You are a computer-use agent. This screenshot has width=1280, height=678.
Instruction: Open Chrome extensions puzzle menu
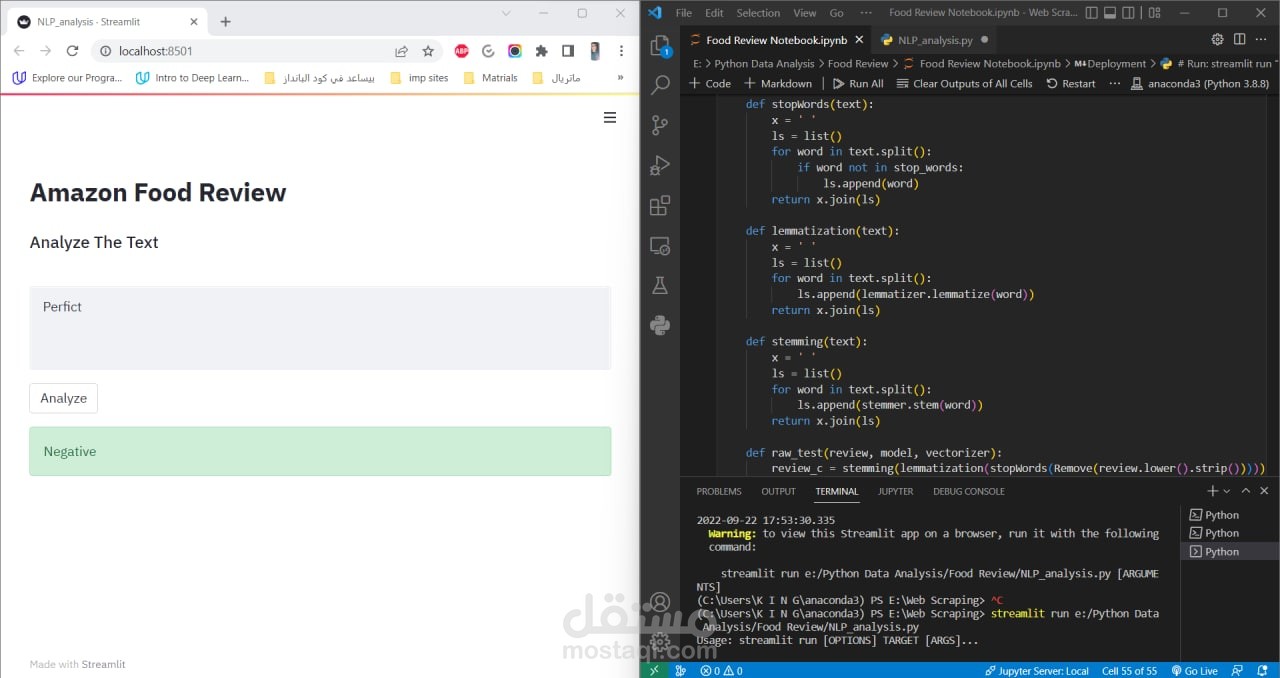click(541, 51)
